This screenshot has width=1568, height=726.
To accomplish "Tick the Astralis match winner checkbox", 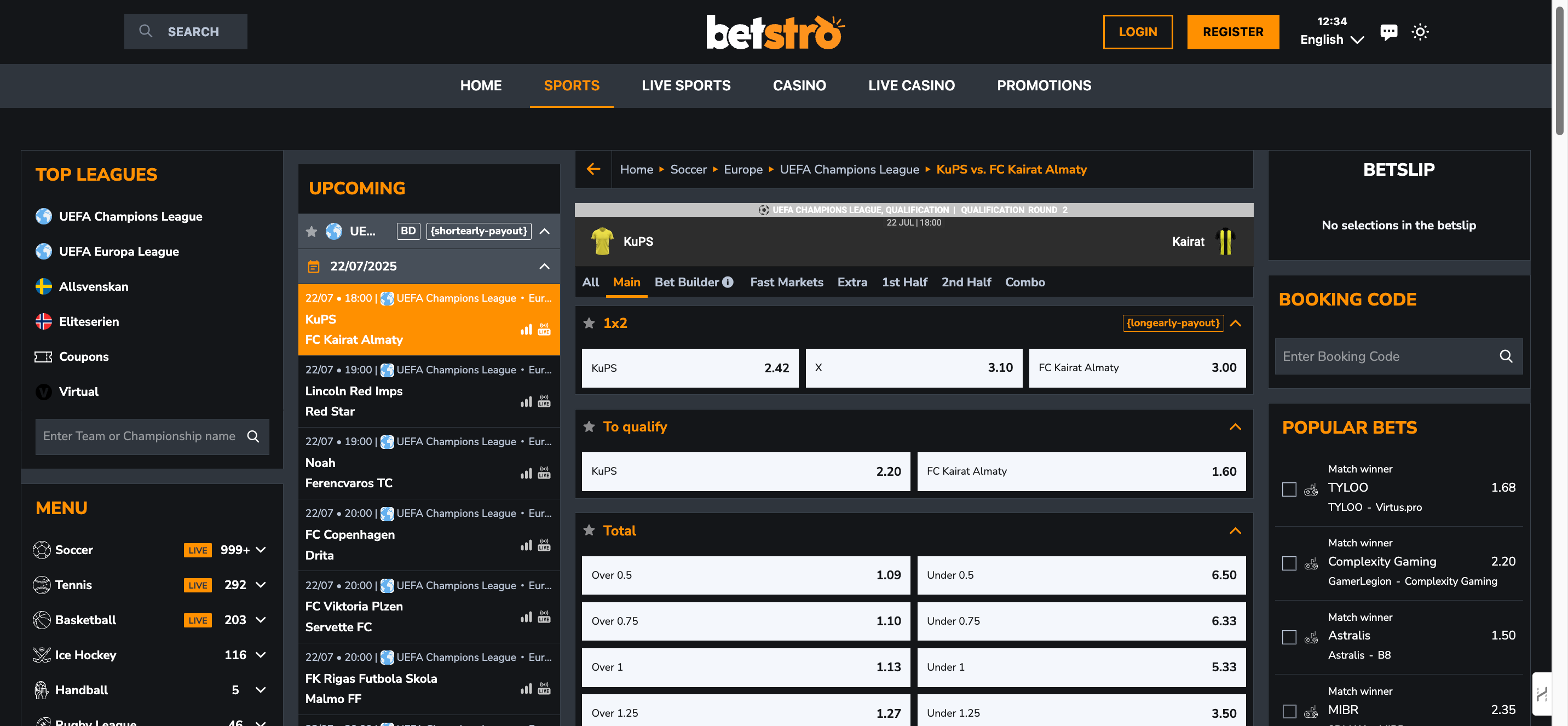I will (1289, 637).
